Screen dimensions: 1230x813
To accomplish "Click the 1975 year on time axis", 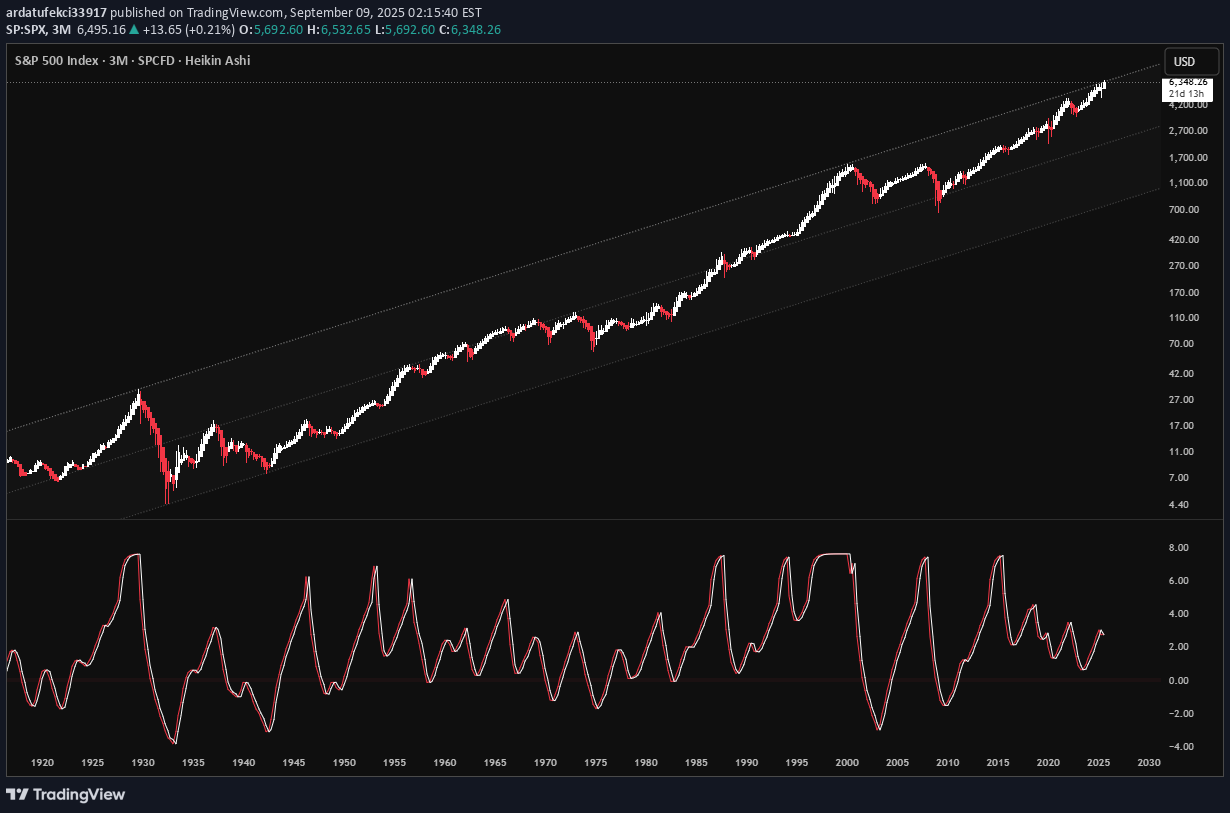I will 596,763.
